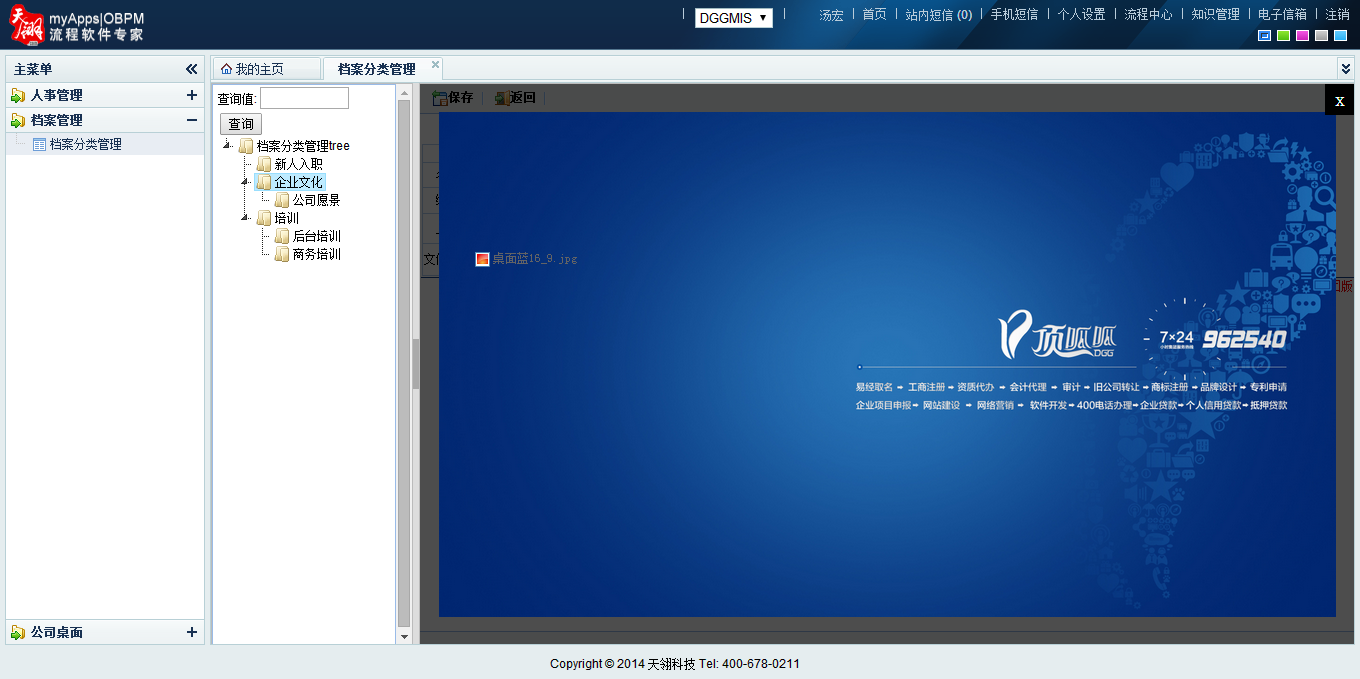The width and height of the screenshot is (1360, 679).
Task: Click the 桌面蓝16_9.jpg file name
Action: tap(535, 259)
